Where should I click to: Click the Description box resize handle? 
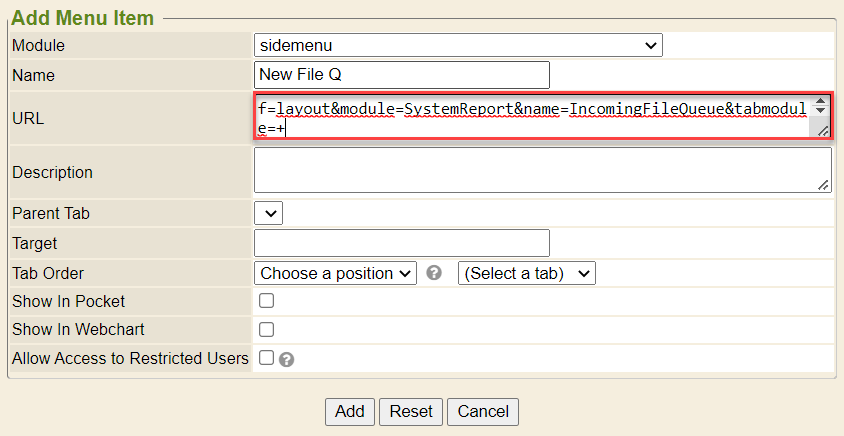(x=823, y=185)
